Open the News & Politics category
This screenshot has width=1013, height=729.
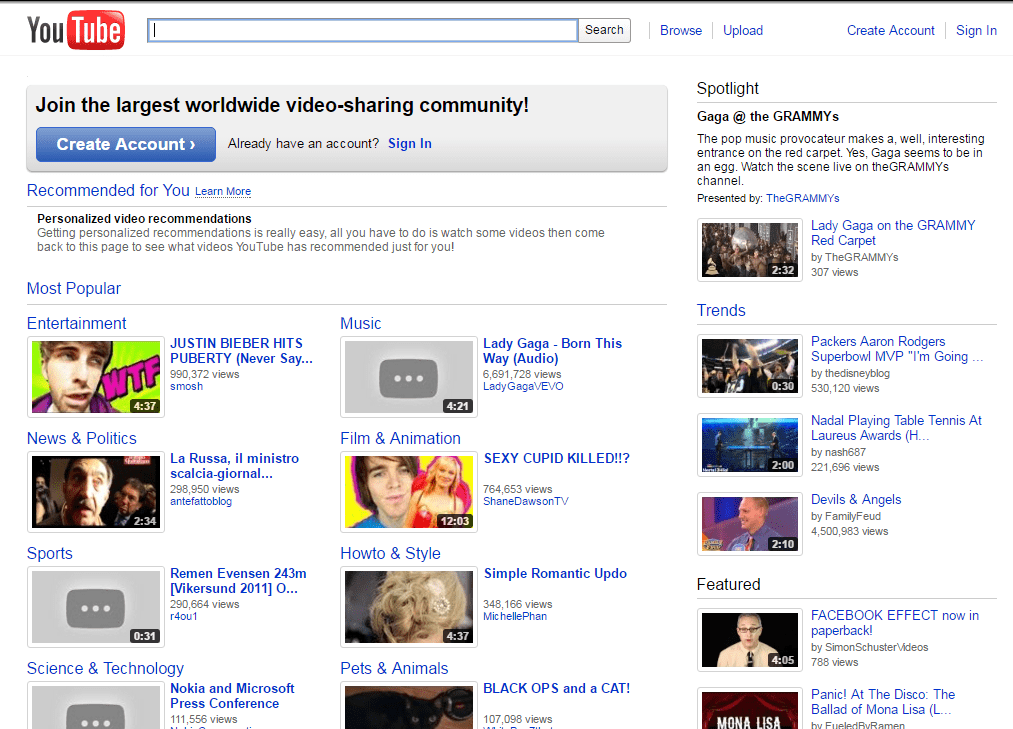click(x=81, y=438)
